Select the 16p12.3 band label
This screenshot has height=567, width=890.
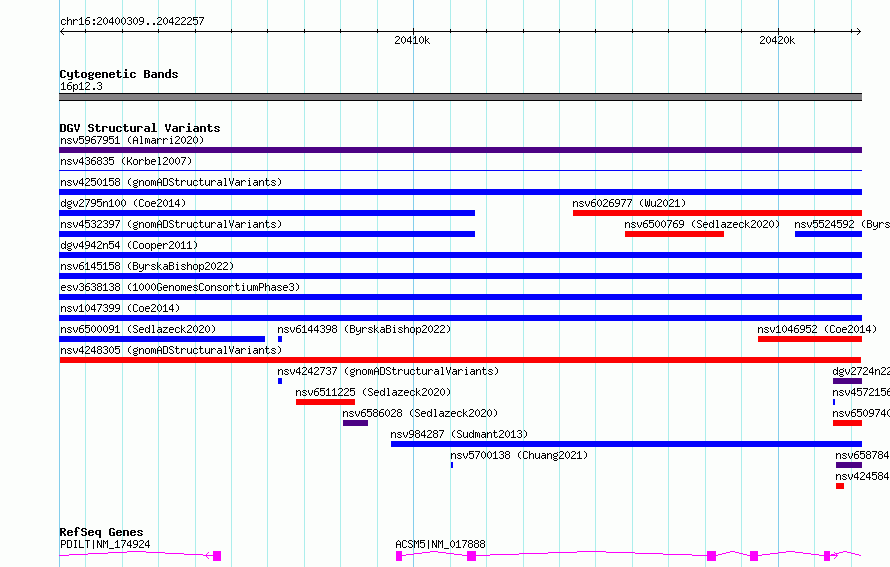[81, 86]
